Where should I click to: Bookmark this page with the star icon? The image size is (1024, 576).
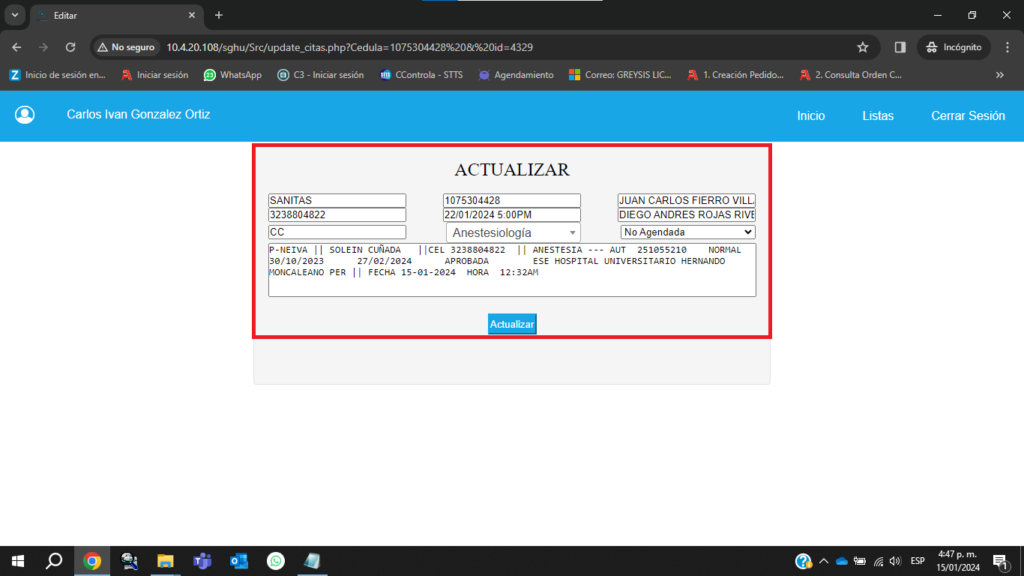[x=863, y=47]
